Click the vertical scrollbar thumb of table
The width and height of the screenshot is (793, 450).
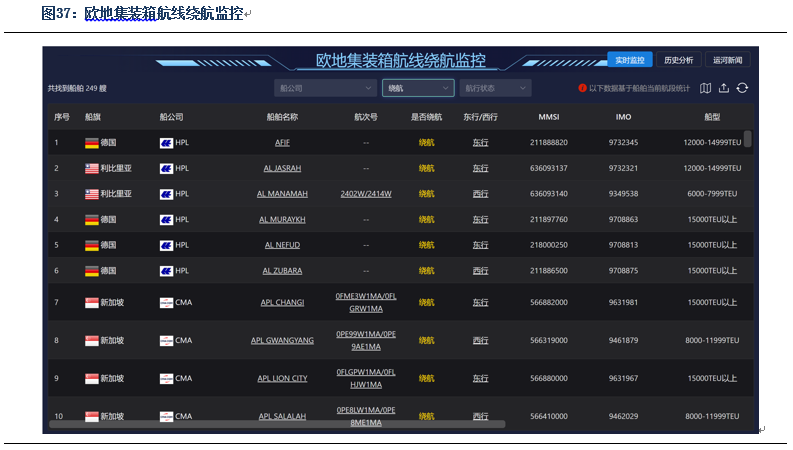747,139
